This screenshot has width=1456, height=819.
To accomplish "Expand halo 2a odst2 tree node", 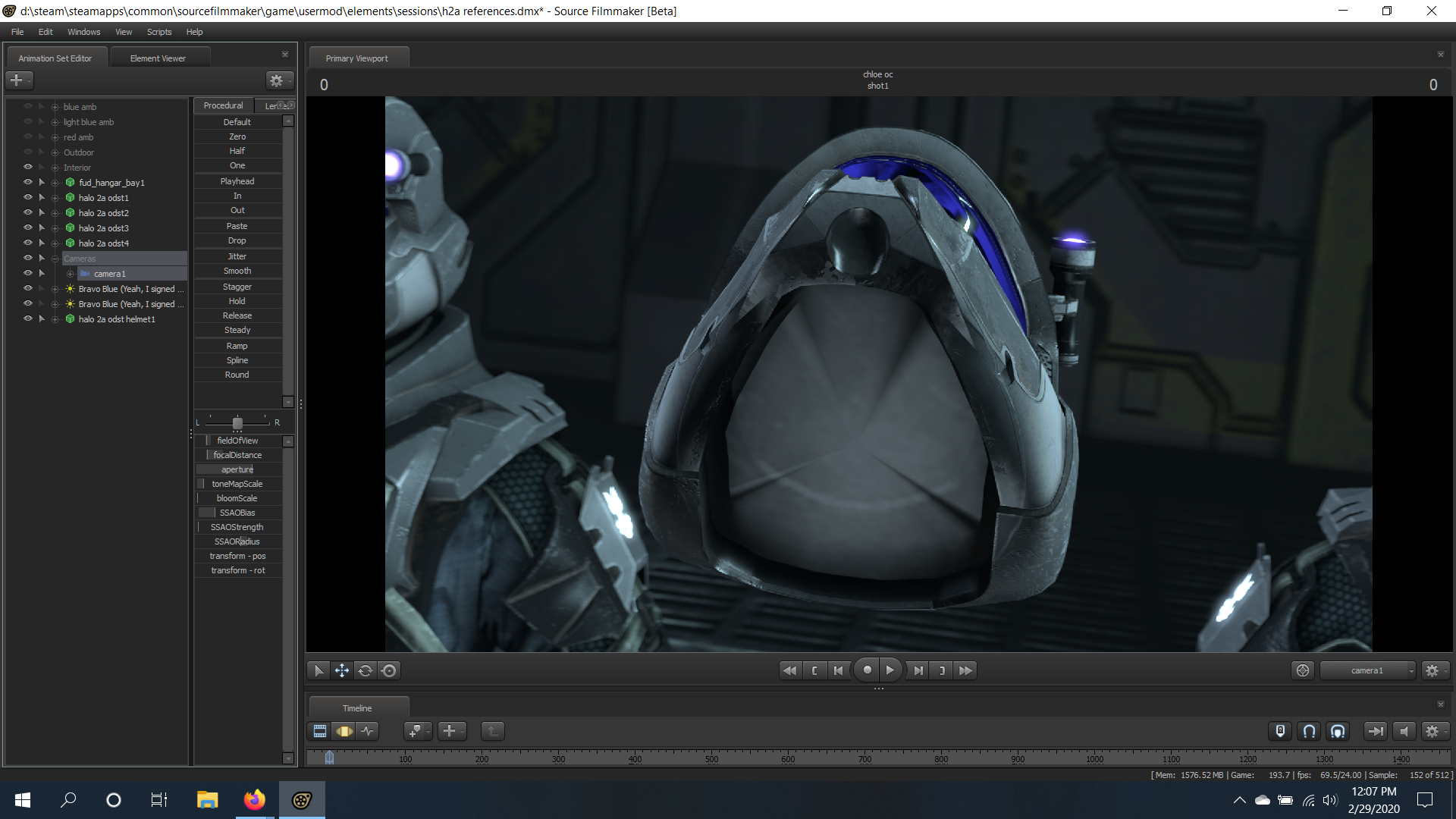I will tap(55, 213).
